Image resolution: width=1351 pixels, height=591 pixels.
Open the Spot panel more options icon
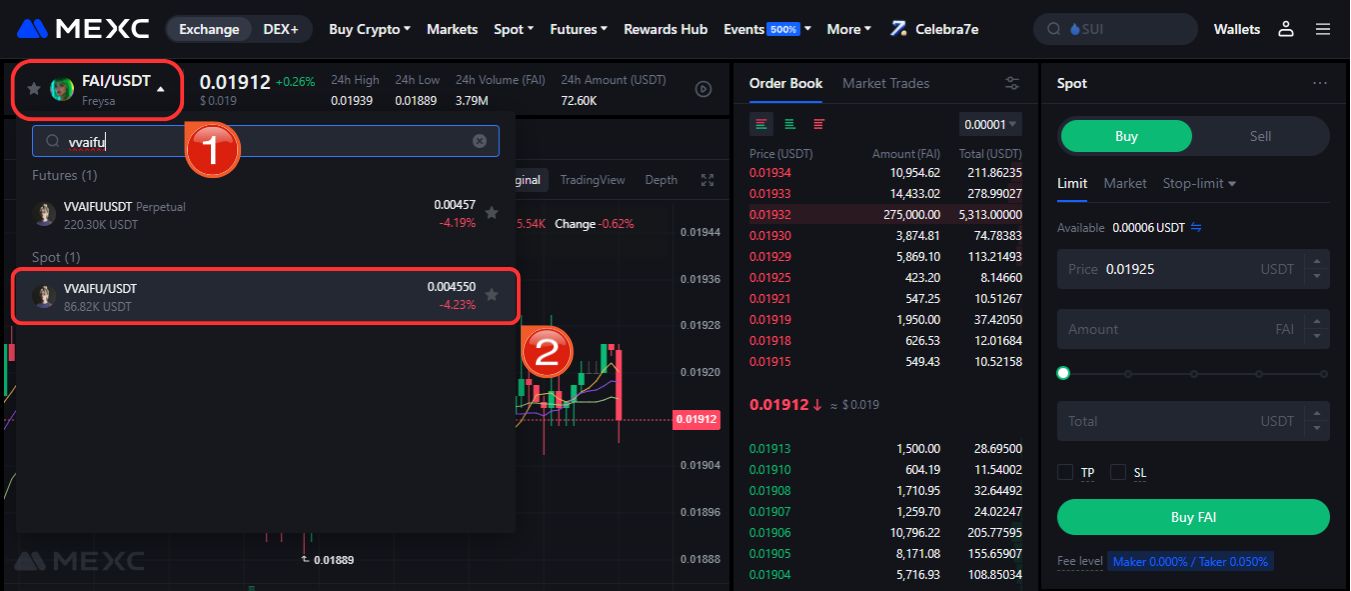coord(1320,83)
